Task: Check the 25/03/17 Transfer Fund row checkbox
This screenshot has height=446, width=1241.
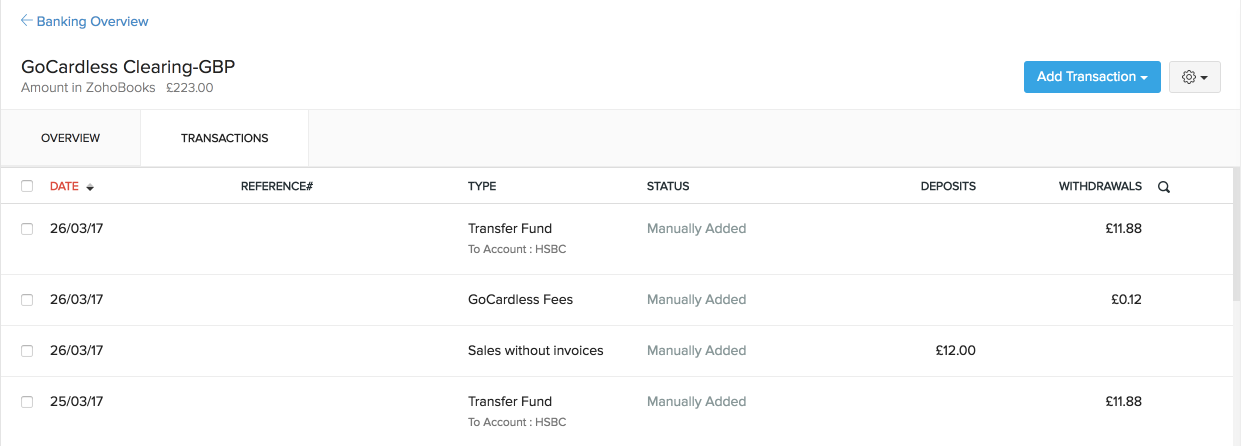Action: tap(27, 402)
